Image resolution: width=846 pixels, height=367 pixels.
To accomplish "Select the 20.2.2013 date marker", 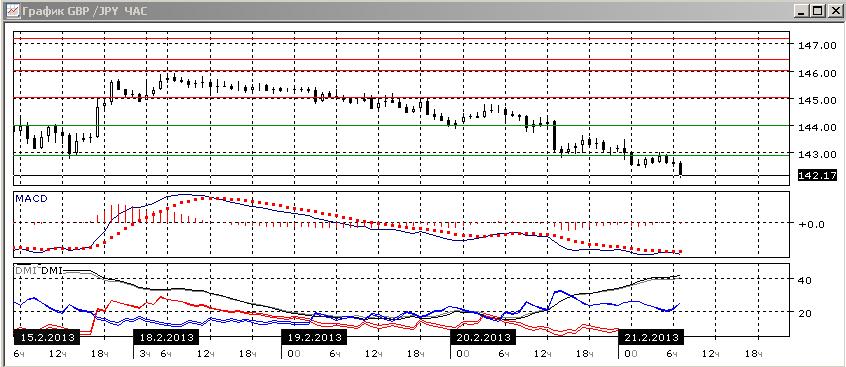I will 482,337.
